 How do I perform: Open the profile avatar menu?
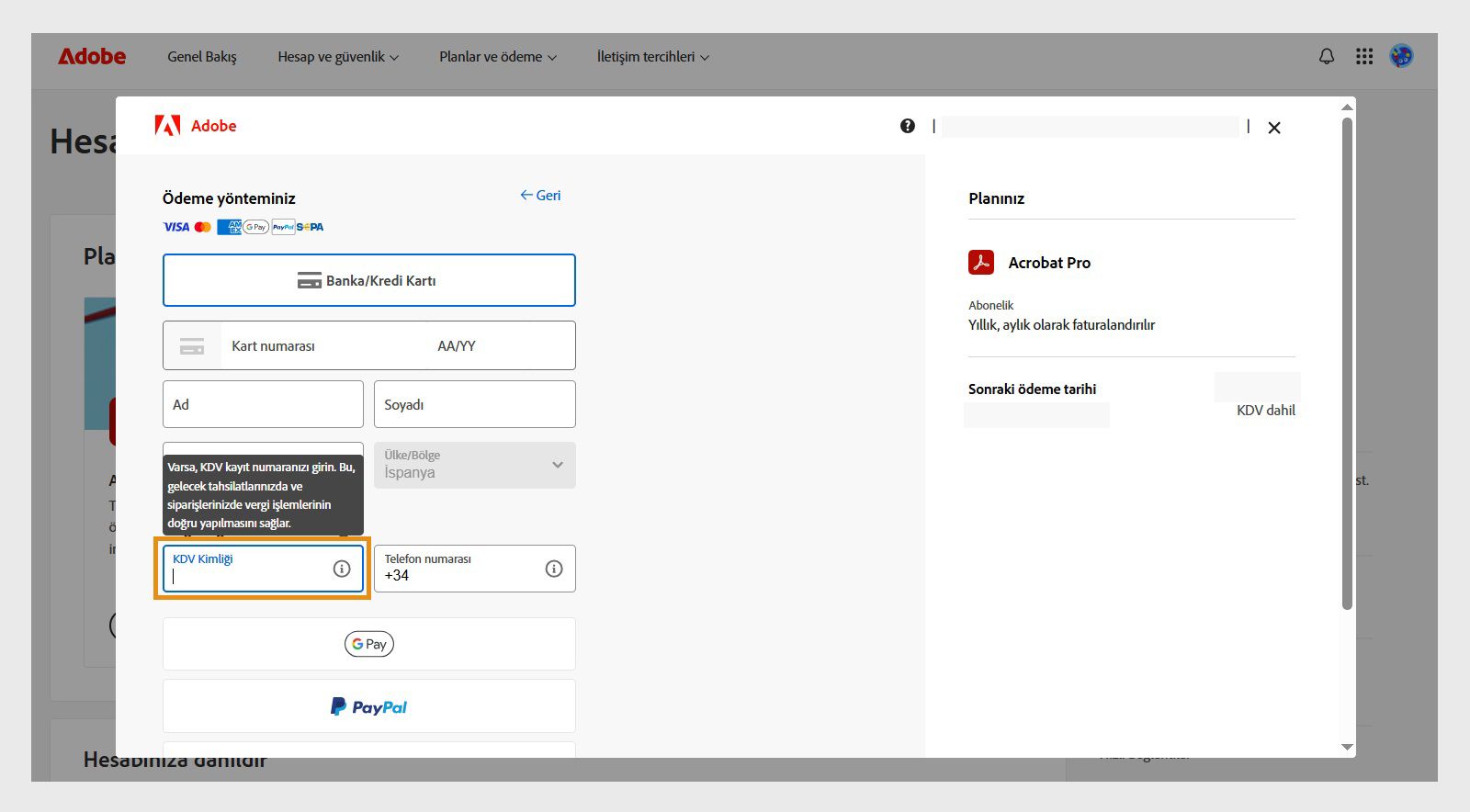(1401, 57)
